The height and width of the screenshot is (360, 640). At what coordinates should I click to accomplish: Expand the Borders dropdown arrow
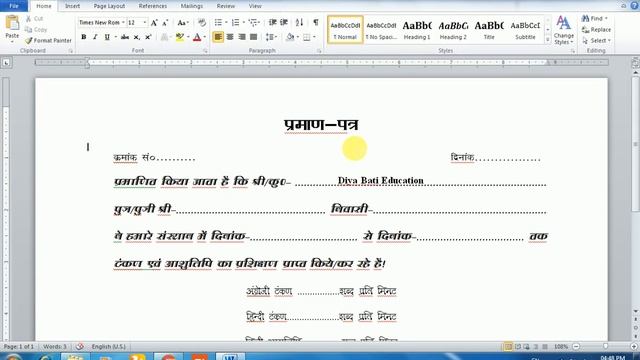(x=314, y=37)
